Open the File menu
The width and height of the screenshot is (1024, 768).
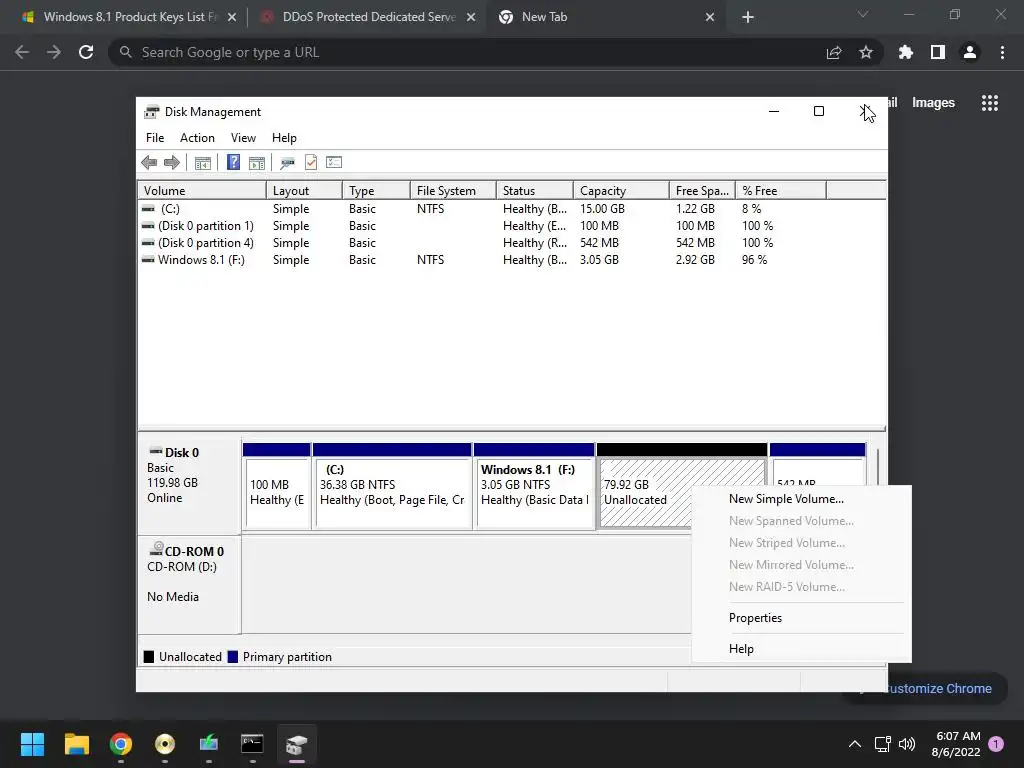(x=155, y=138)
